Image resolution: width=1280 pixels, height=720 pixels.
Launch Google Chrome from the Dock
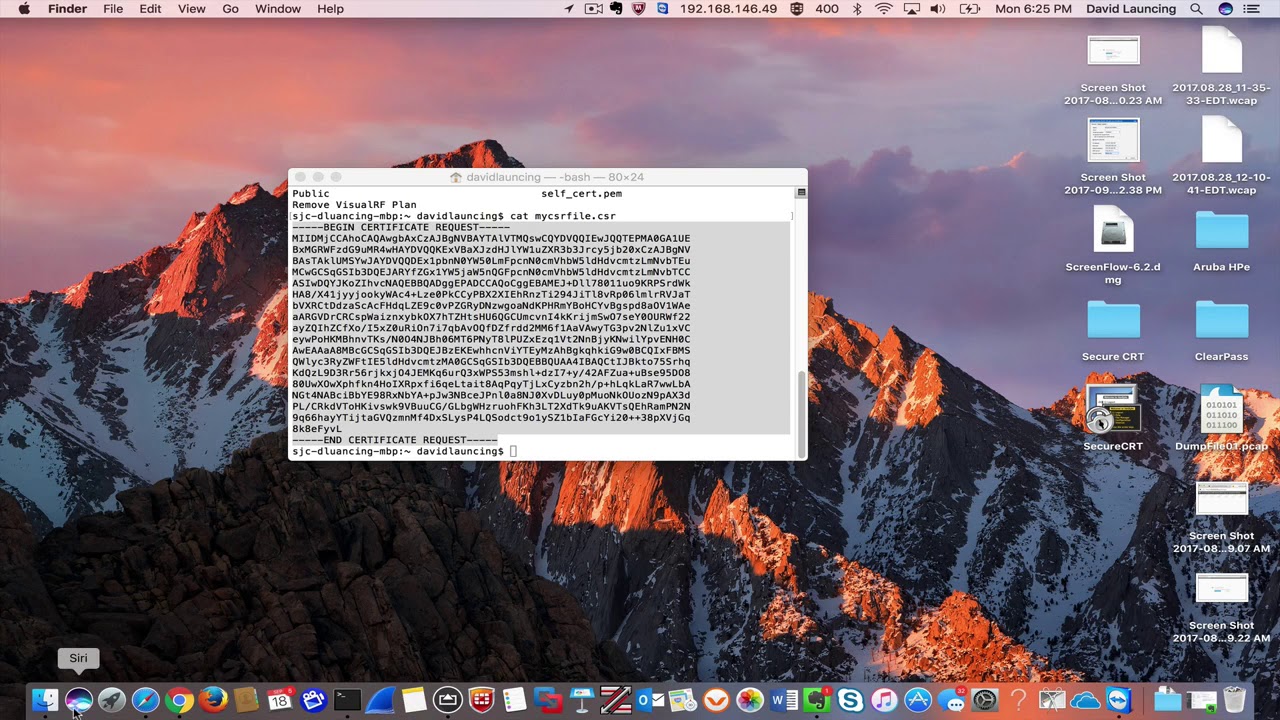179,700
